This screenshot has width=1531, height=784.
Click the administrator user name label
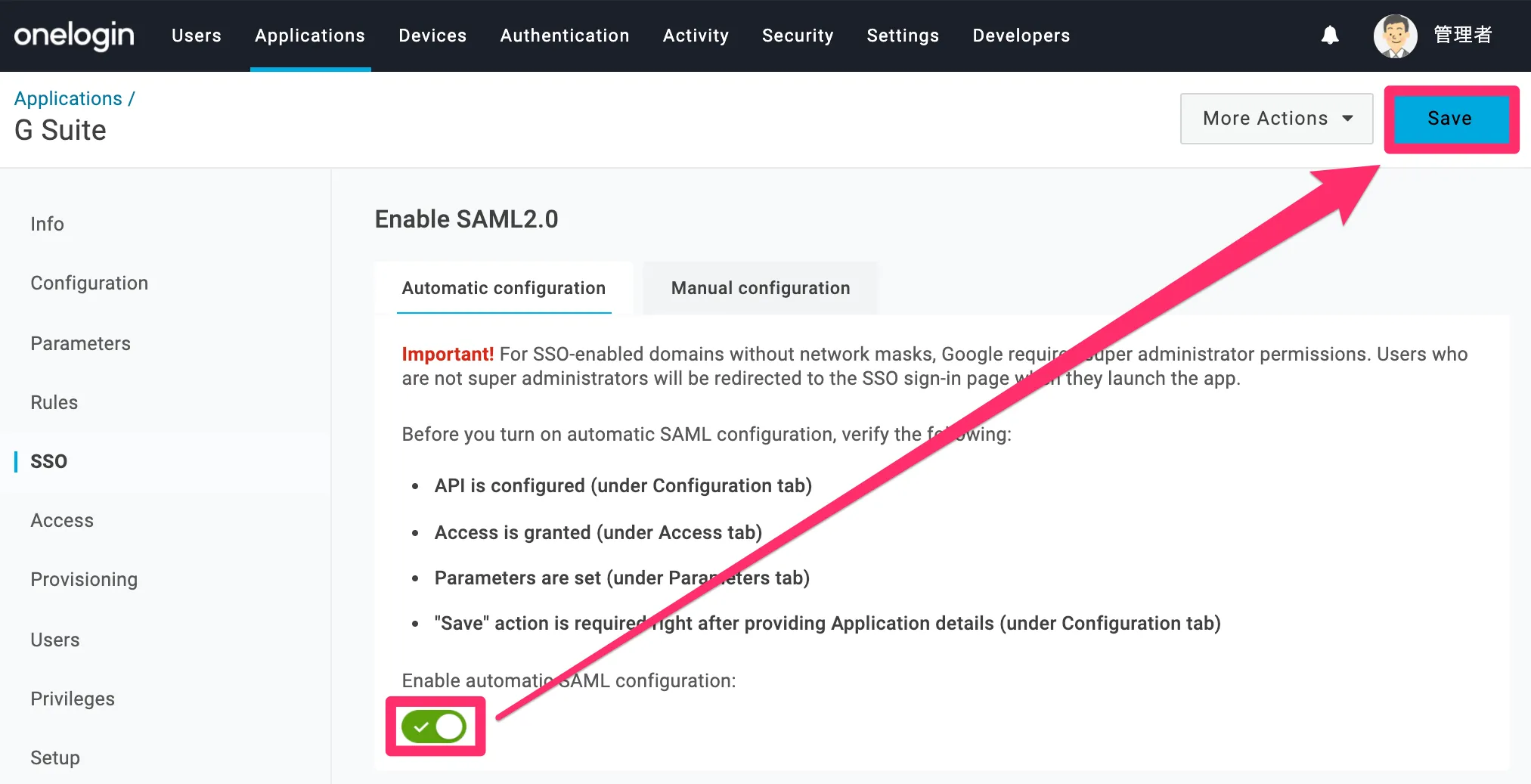coord(1462,36)
